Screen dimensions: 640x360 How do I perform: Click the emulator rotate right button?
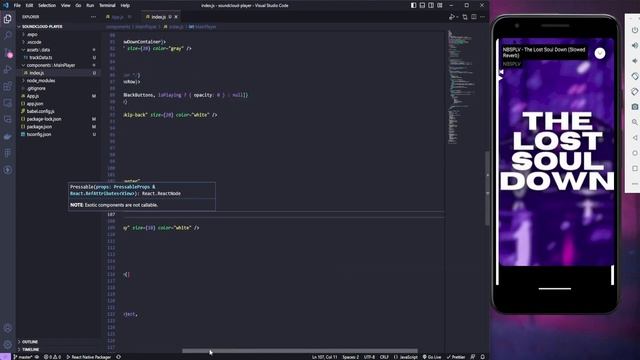[x=634, y=91]
